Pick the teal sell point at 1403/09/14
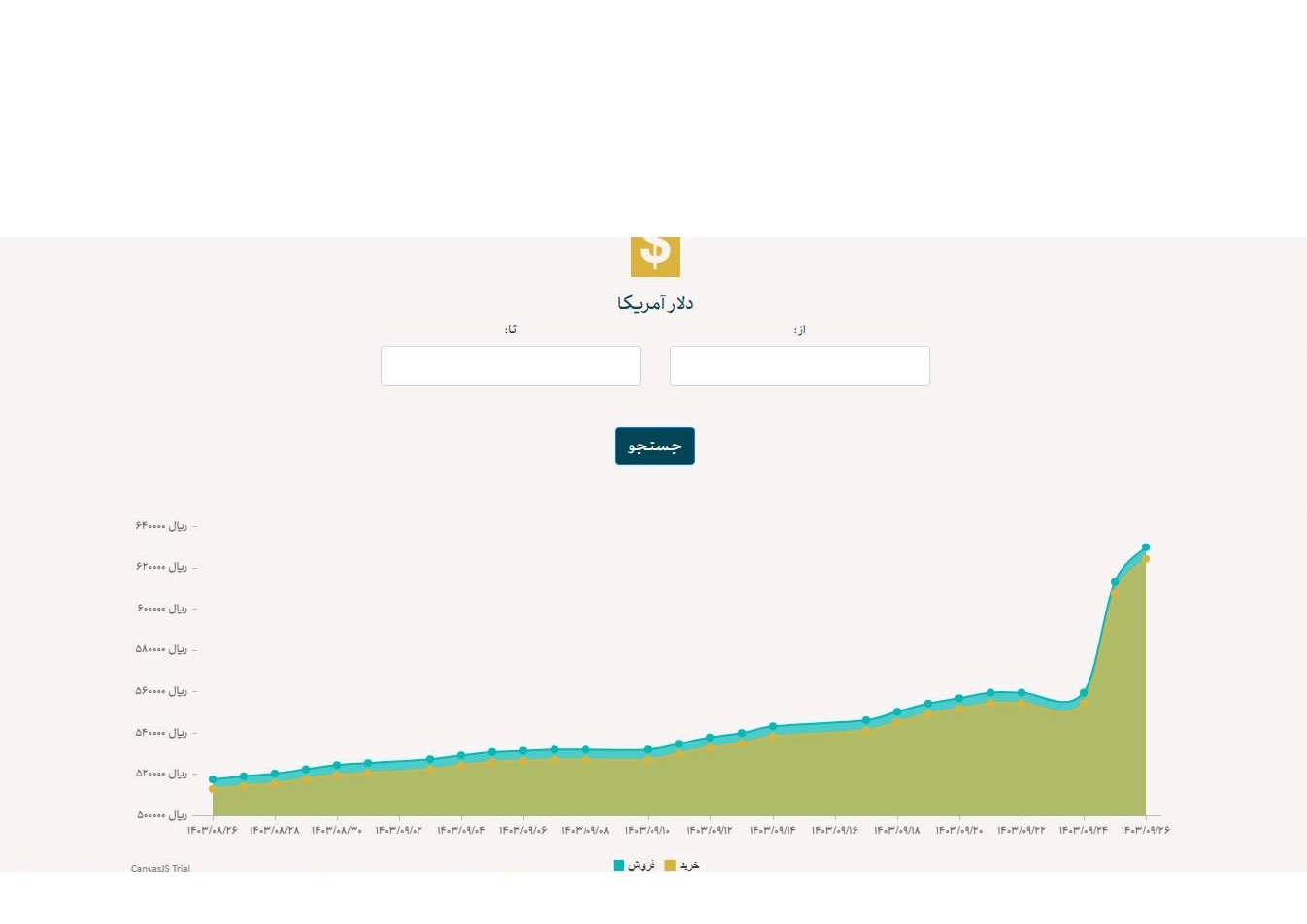 [x=773, y=726]
